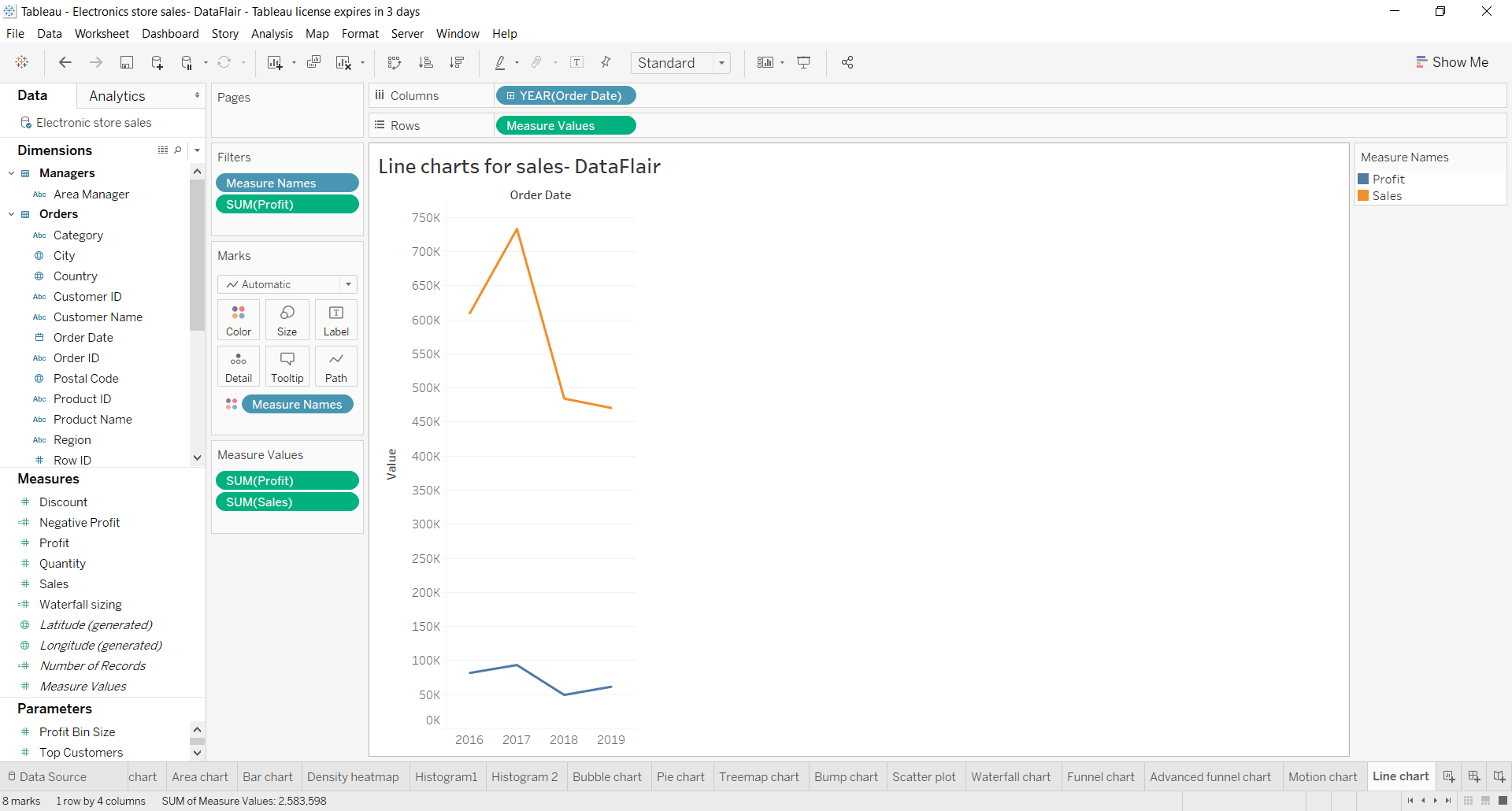
Task: Click the Show Tabs view icon
Action: 1503,801
